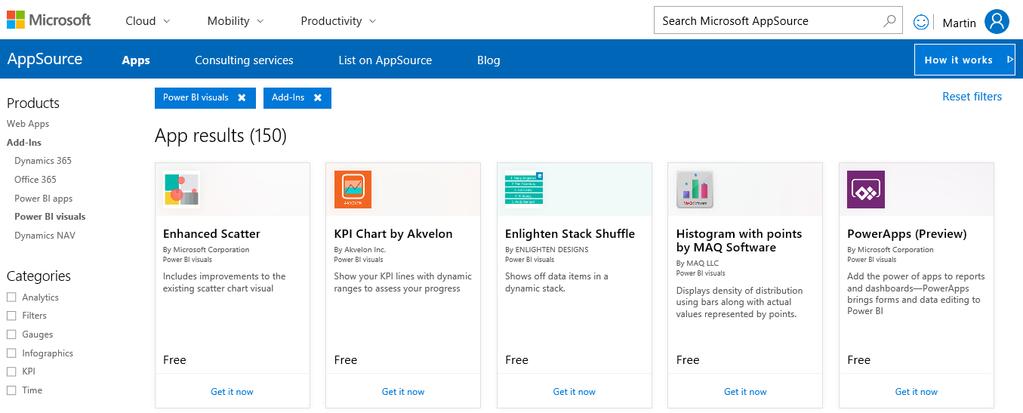Open the Enlighten Stack Shuffle icon
This screenshot has height=413, width=1023.
point(524,189)
